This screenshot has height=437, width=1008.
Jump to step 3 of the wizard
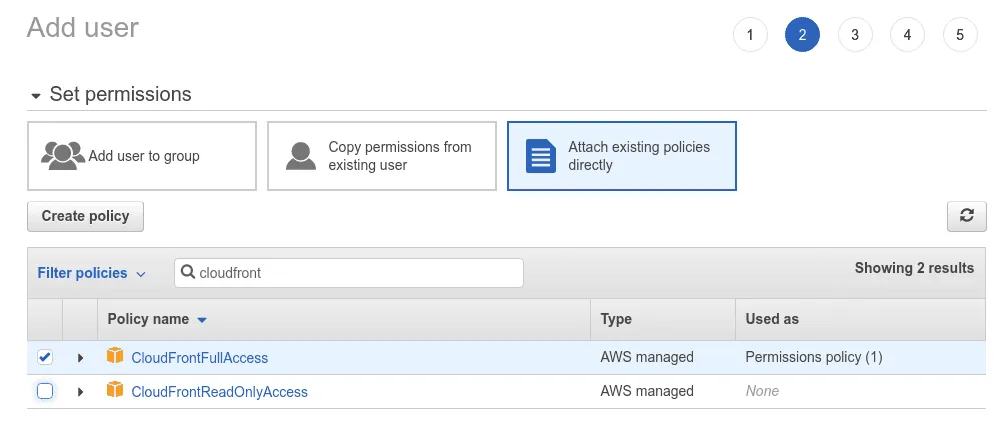[x=855, y=35]
